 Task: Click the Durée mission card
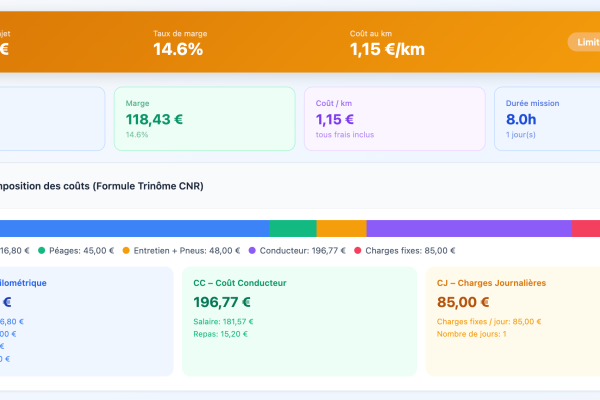(x=547, y=119)
